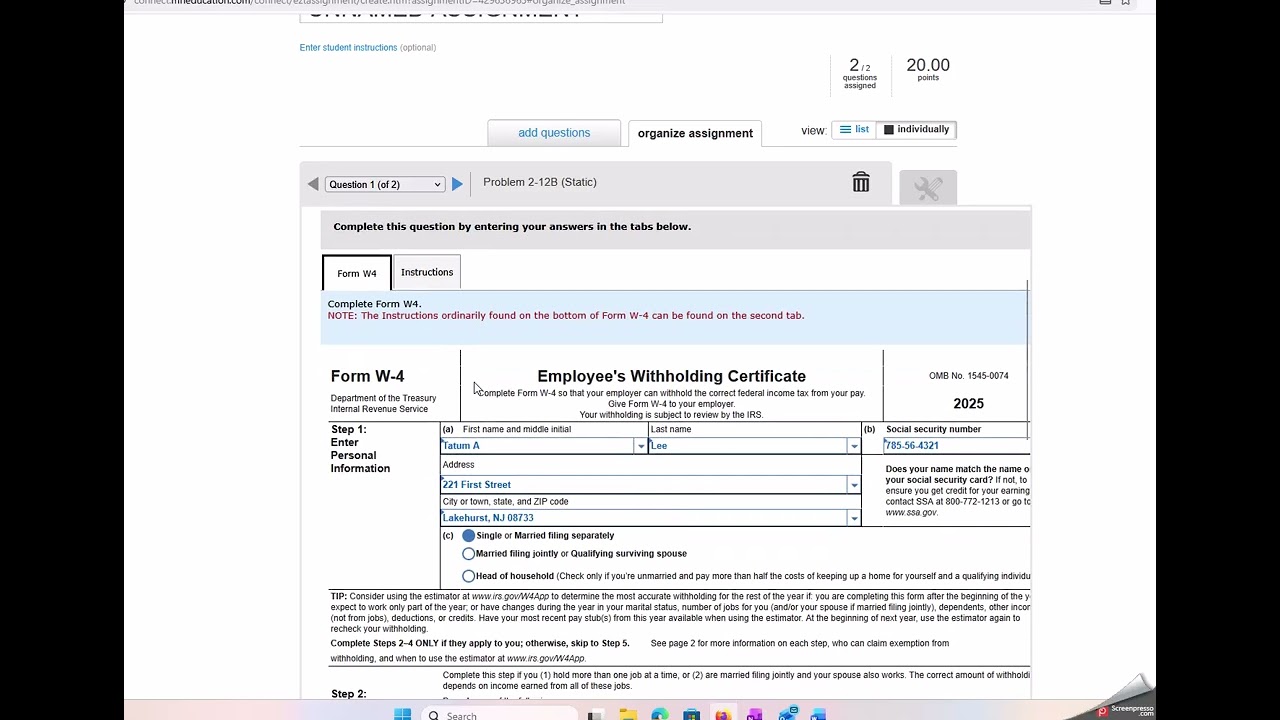Image resolution: width=1280 pixels, height=720 pixels.
Task: Open Microsoft Store from the taskbar
Action: pos(691,715)
